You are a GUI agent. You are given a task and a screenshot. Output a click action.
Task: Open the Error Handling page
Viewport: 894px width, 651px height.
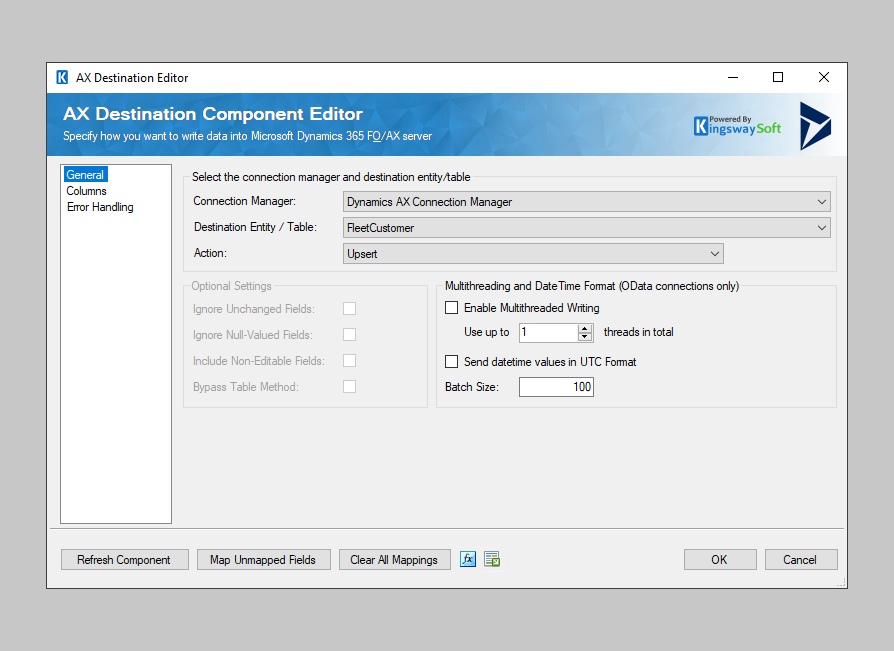[x=99, y=206]
